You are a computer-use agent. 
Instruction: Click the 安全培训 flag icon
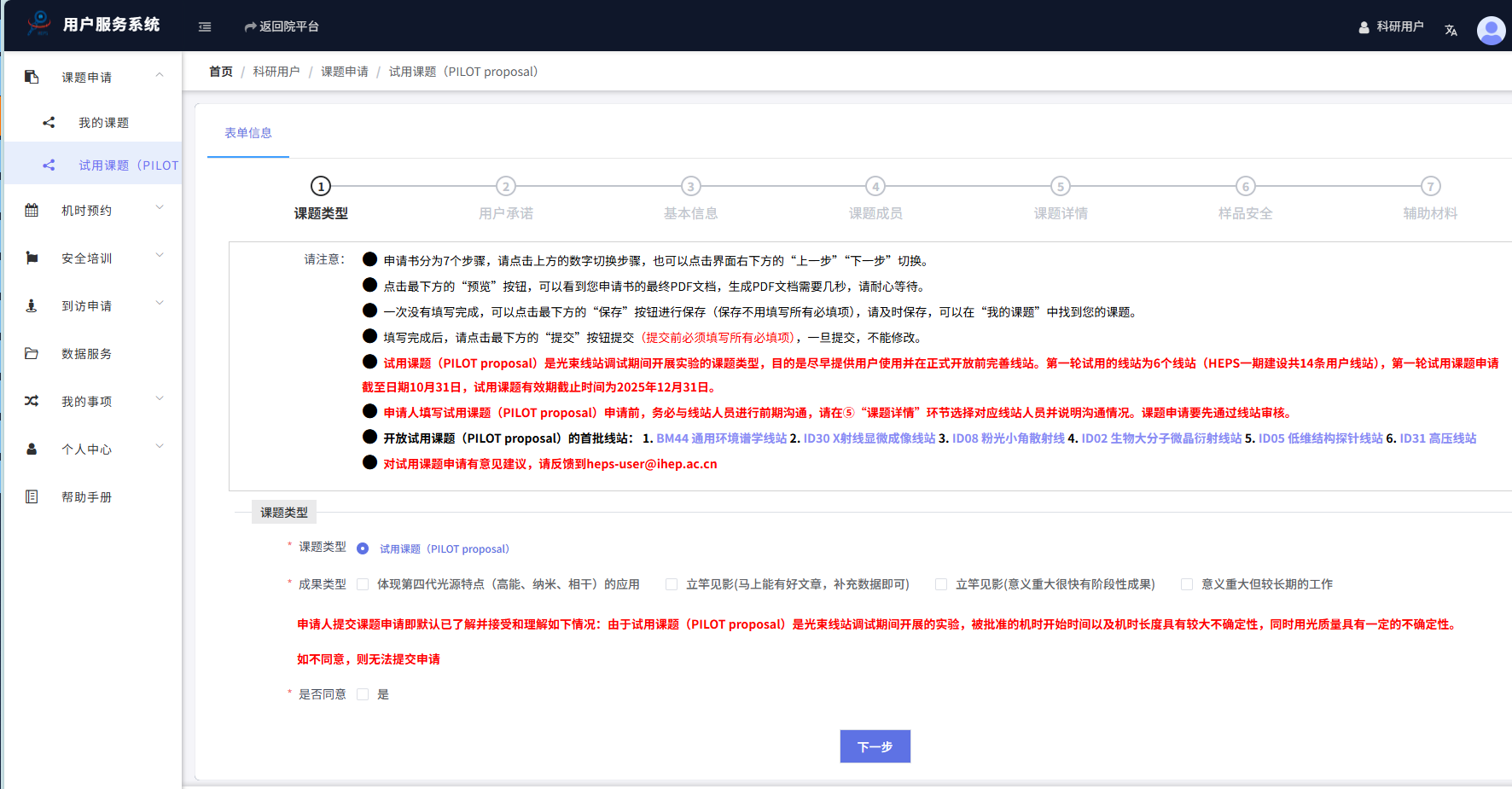pyautogui.click(x=32, y=258)
